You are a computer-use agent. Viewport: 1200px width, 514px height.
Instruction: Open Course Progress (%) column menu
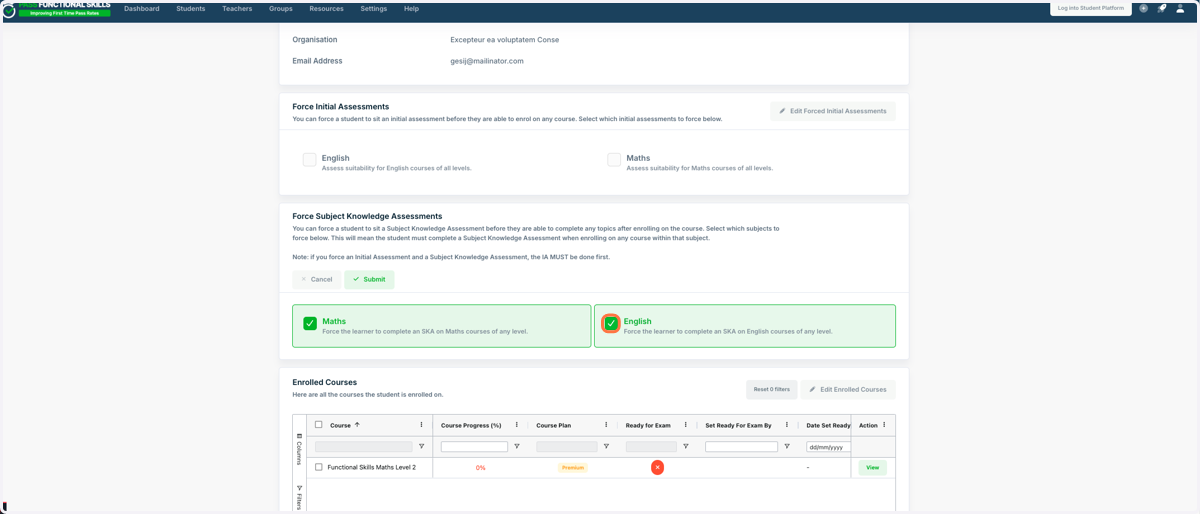click(516, 425)
